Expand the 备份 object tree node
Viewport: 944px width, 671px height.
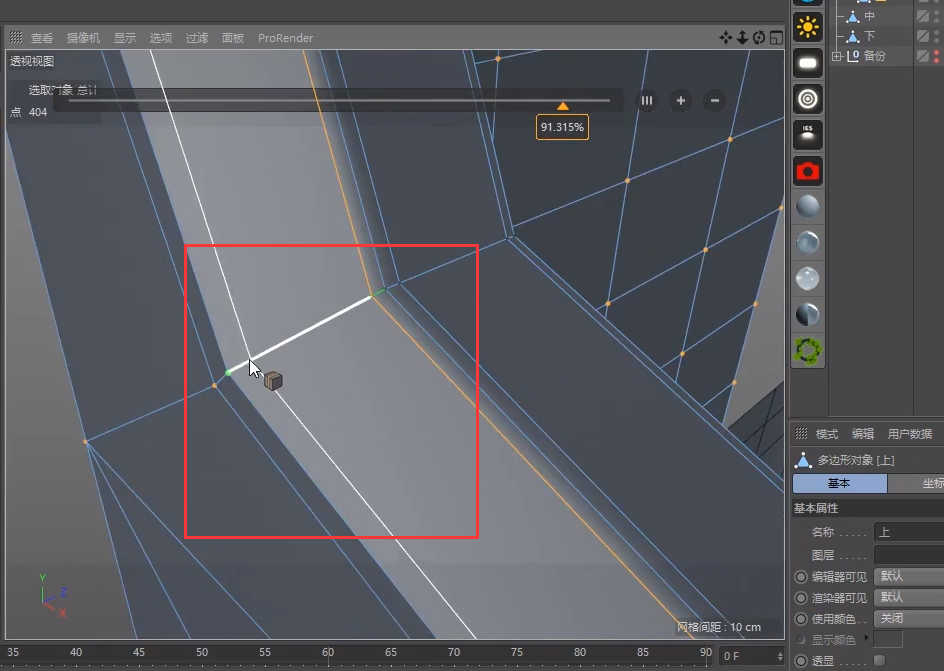point(836,56)
